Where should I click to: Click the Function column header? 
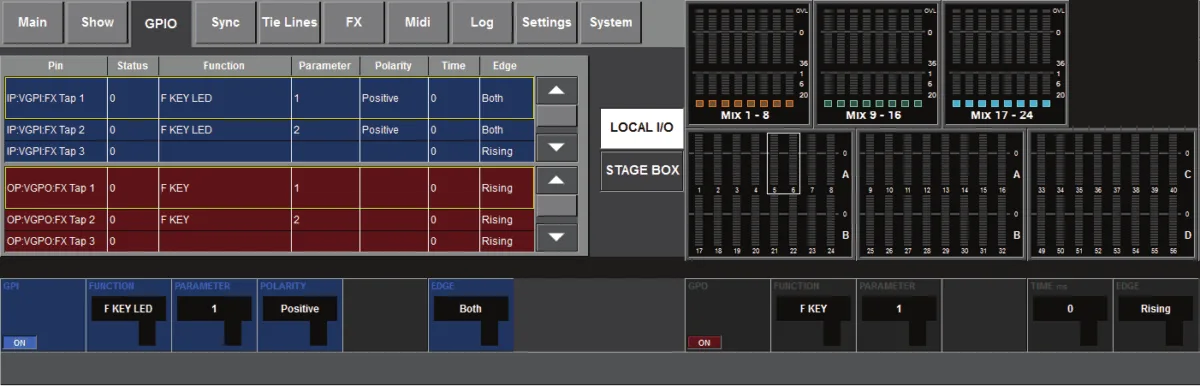[224, 66]
